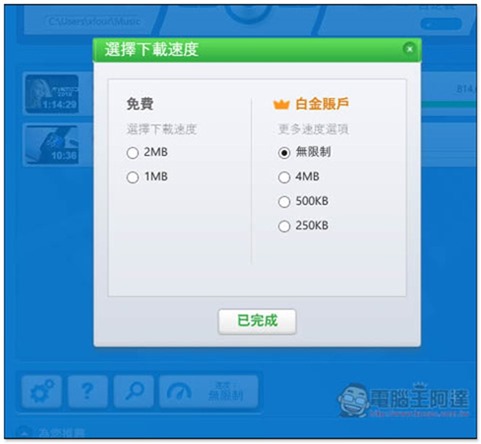Viewport: 481px width, 444px height.
Task: Click the teal download progress bar
Action: point(448,104)
